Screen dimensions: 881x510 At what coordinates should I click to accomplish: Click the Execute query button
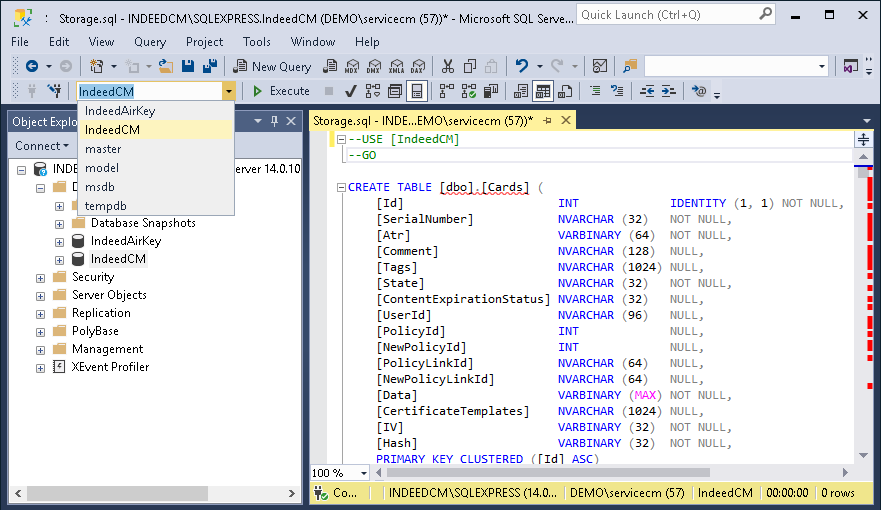tap(280, 91)
